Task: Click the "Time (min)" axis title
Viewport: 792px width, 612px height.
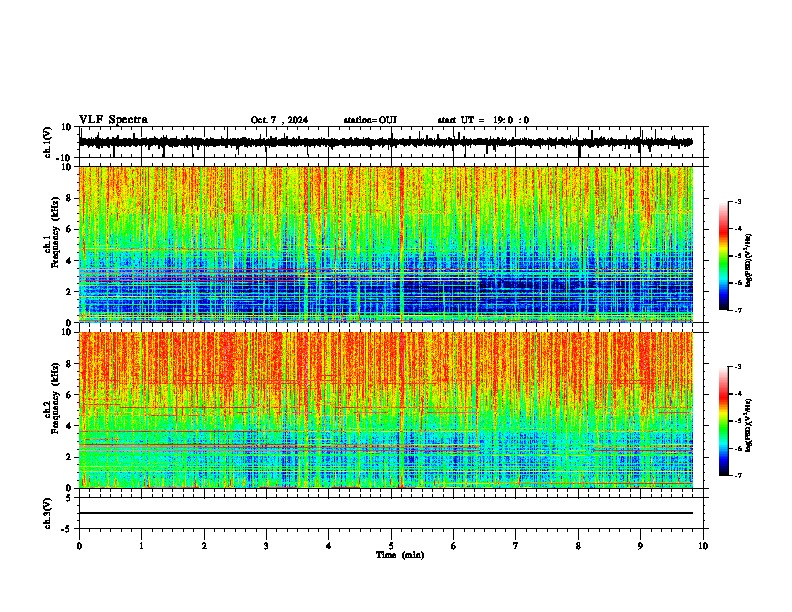Action: (400, 555)
